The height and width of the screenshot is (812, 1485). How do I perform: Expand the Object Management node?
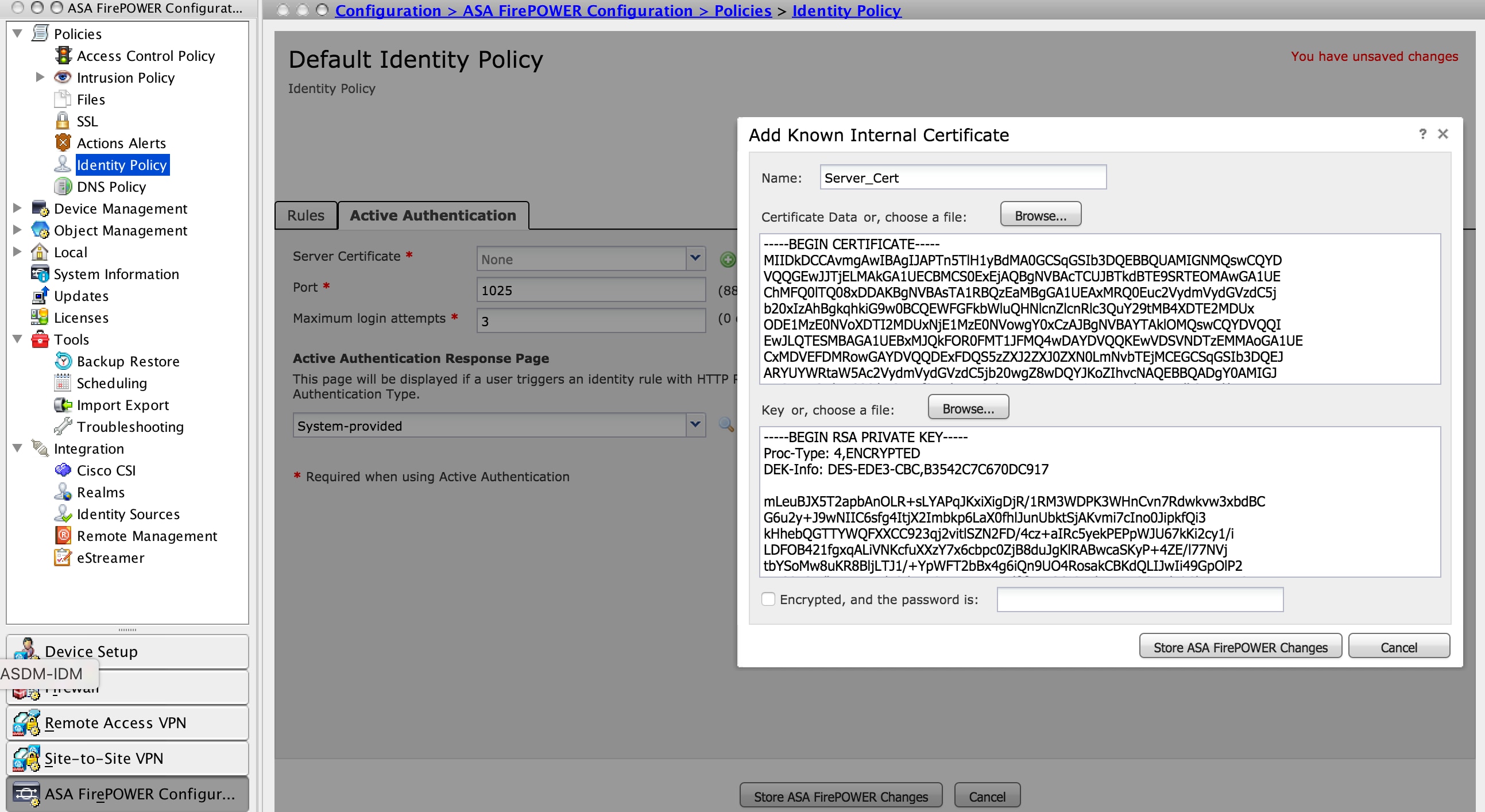[x=17, y=229]
